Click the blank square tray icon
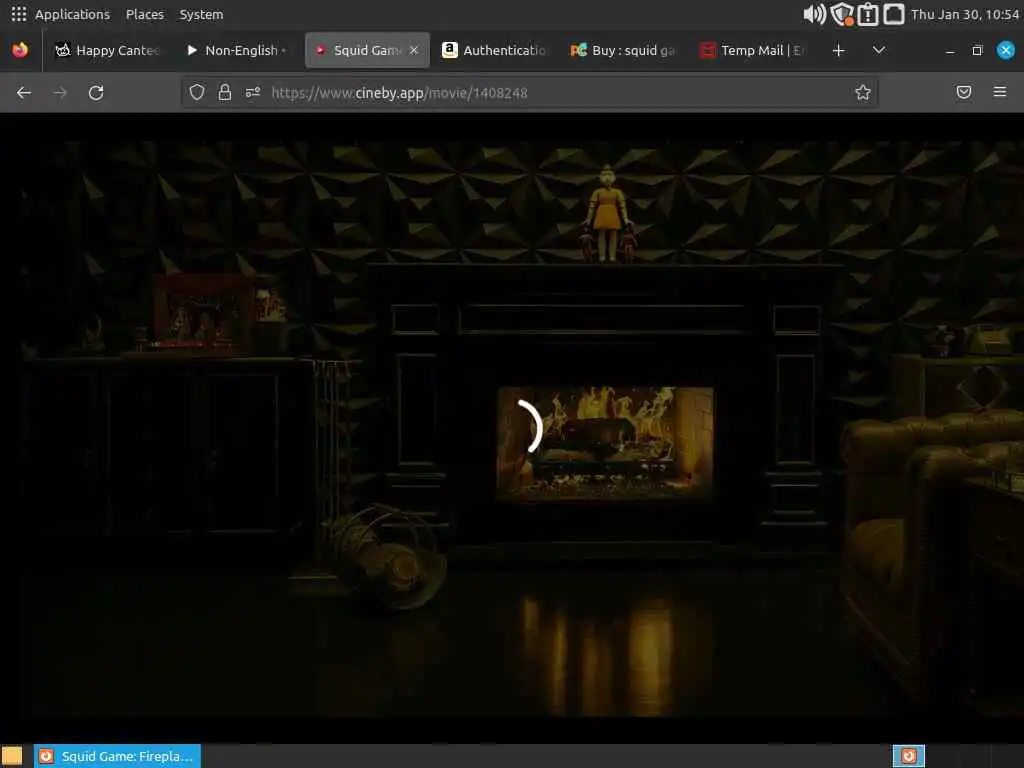 point(893,14)
